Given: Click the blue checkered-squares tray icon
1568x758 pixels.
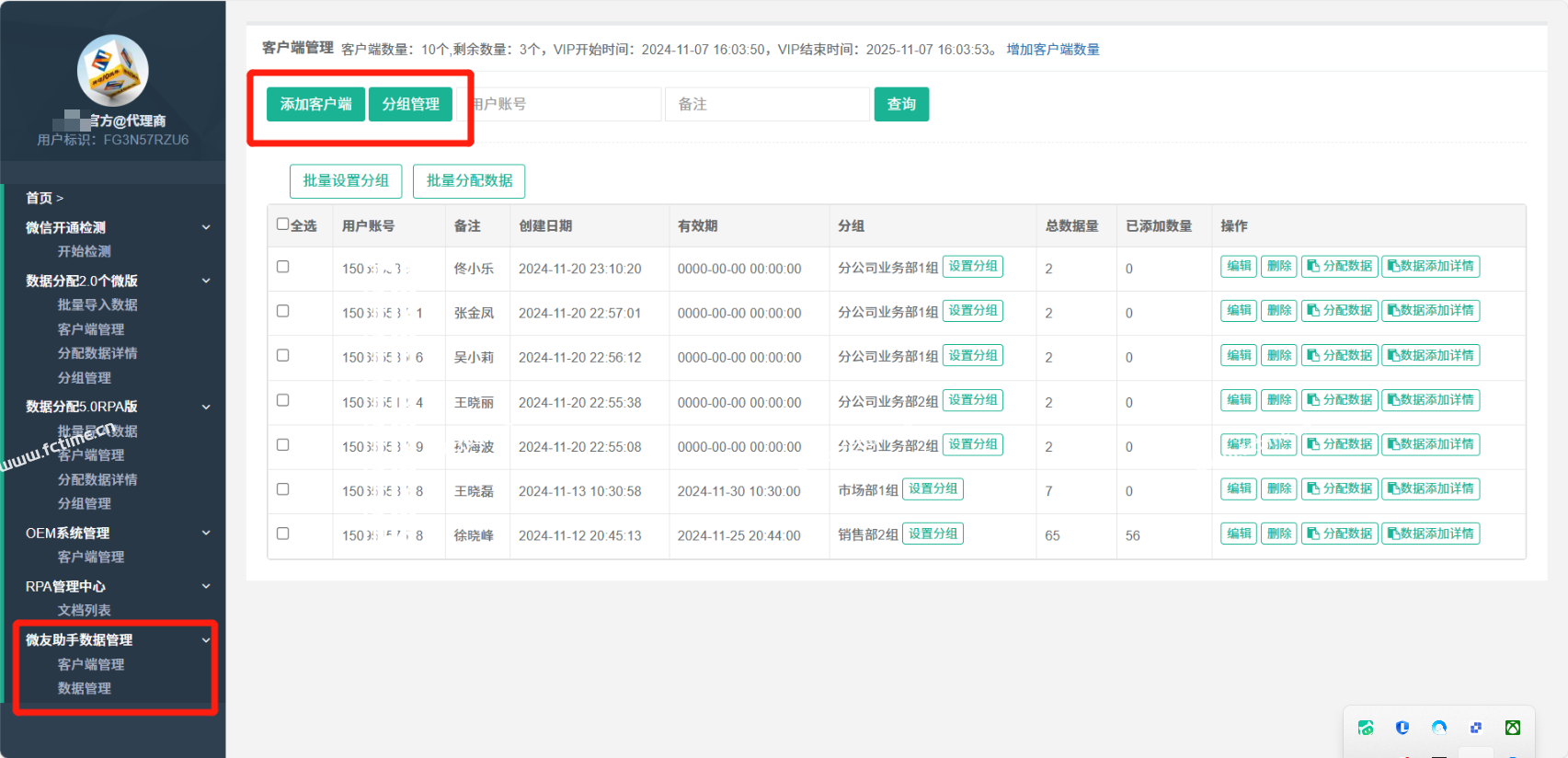Looking at the screenshot, I should click(1476, 728).
